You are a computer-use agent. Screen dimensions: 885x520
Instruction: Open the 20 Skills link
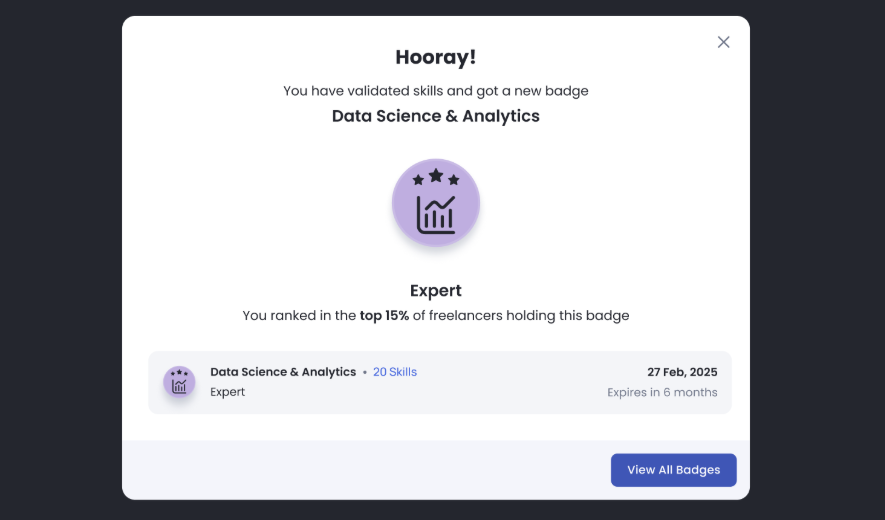tap(395, 372)
